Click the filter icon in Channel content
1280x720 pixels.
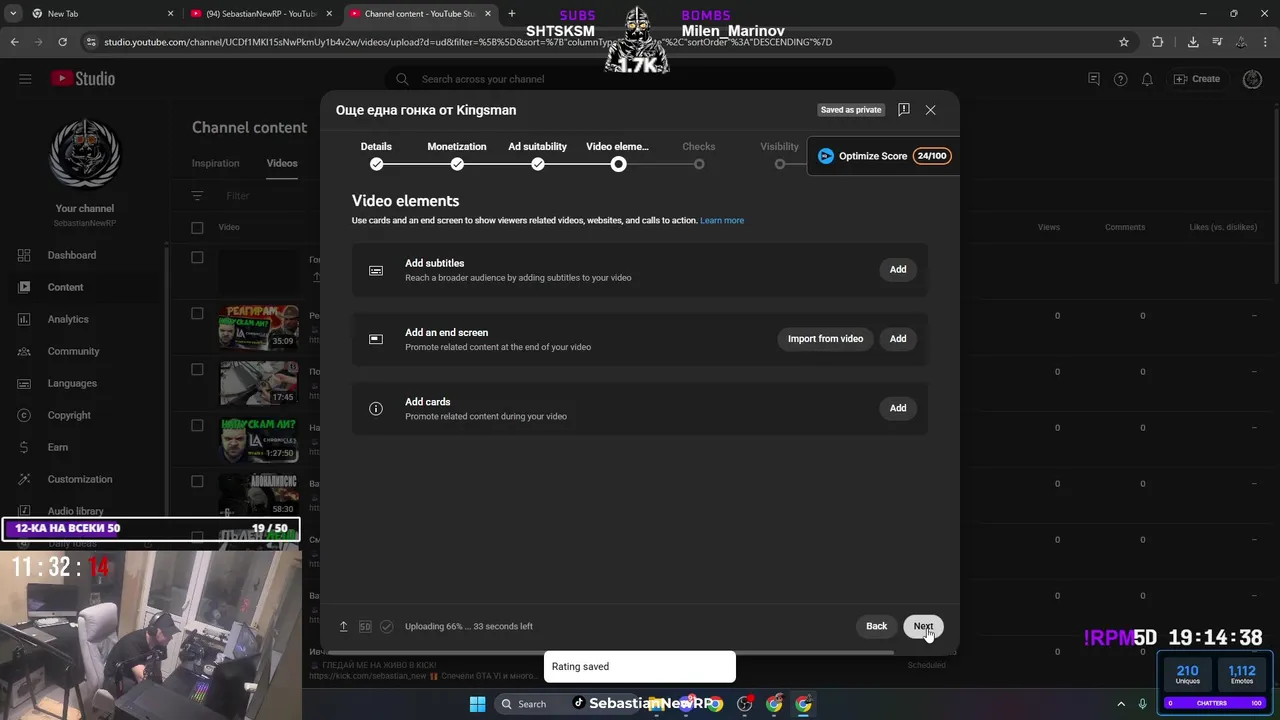pos(197,196)
